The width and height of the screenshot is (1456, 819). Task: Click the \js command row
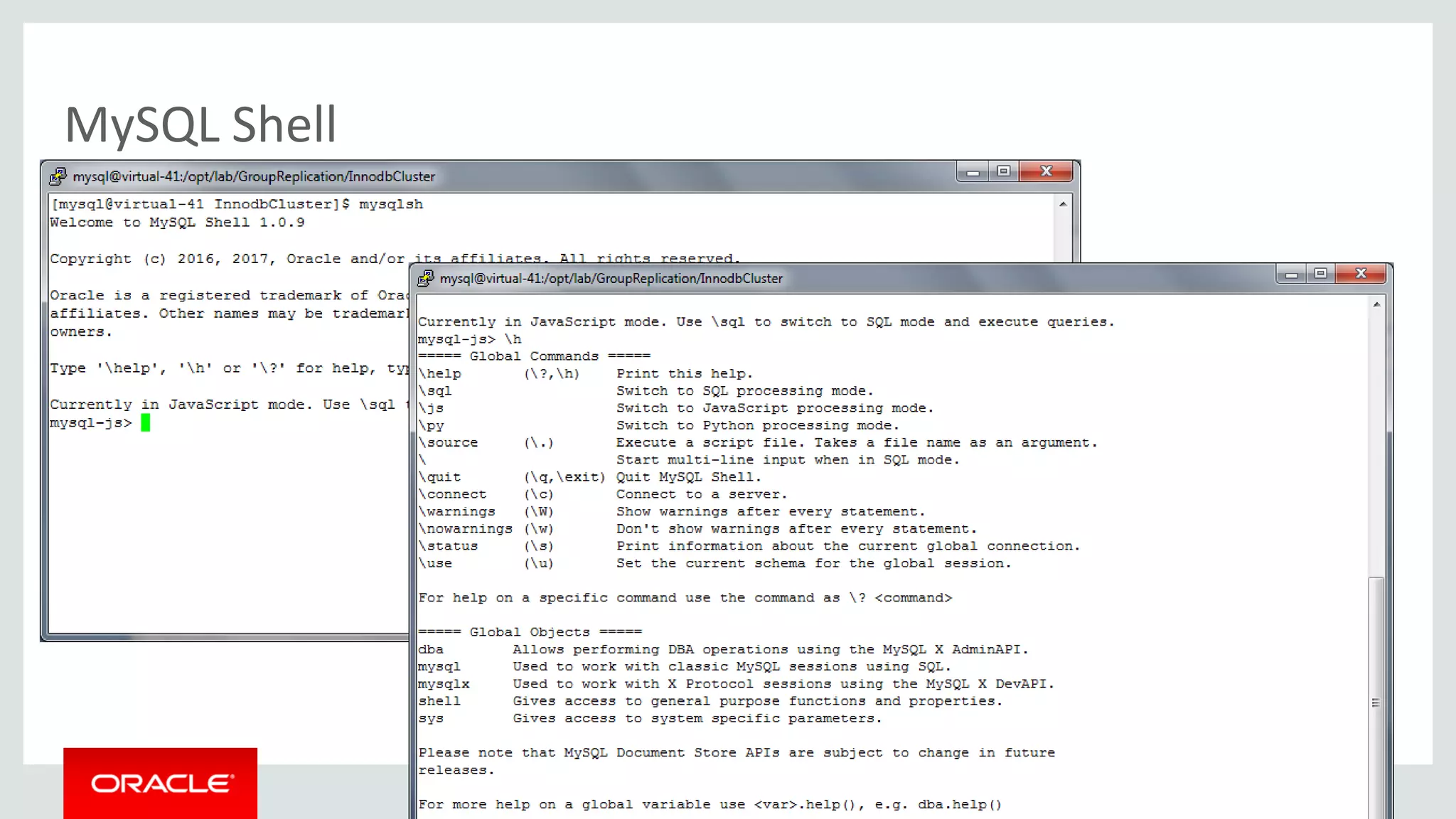[x=675, y=408]
